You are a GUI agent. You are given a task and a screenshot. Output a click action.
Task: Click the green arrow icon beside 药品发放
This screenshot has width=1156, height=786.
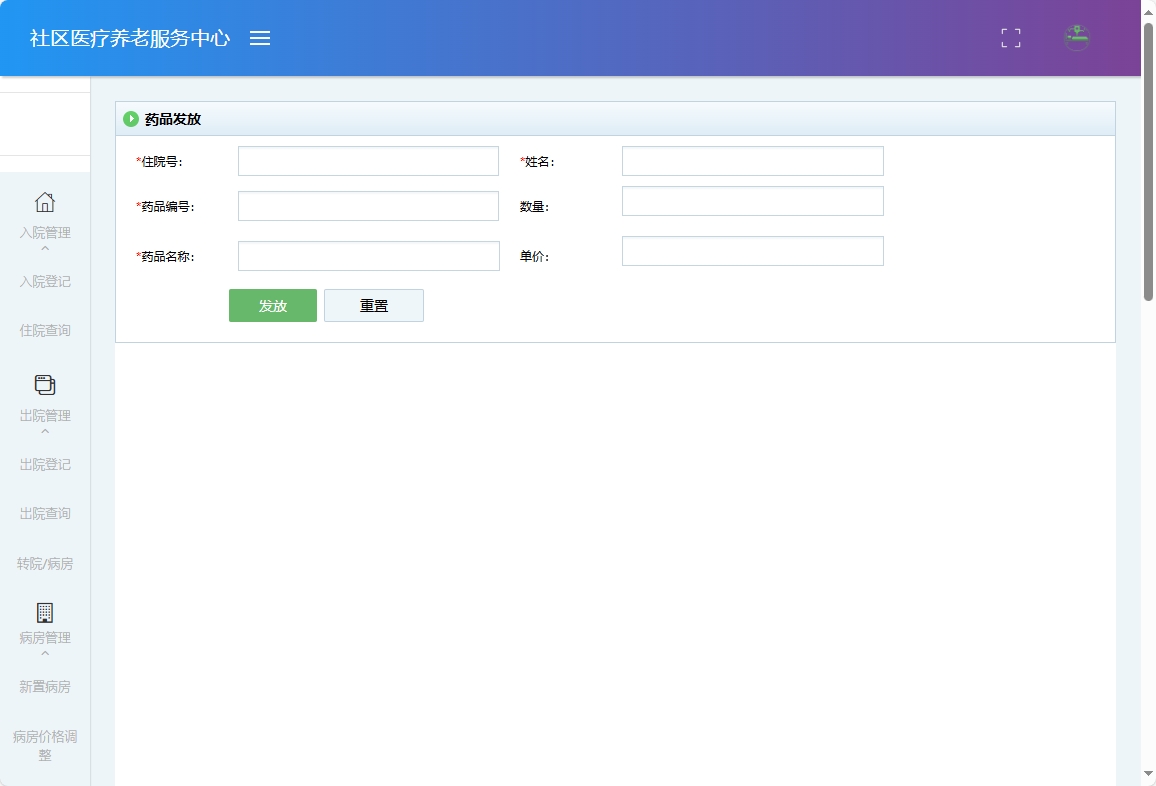point(131,118)
